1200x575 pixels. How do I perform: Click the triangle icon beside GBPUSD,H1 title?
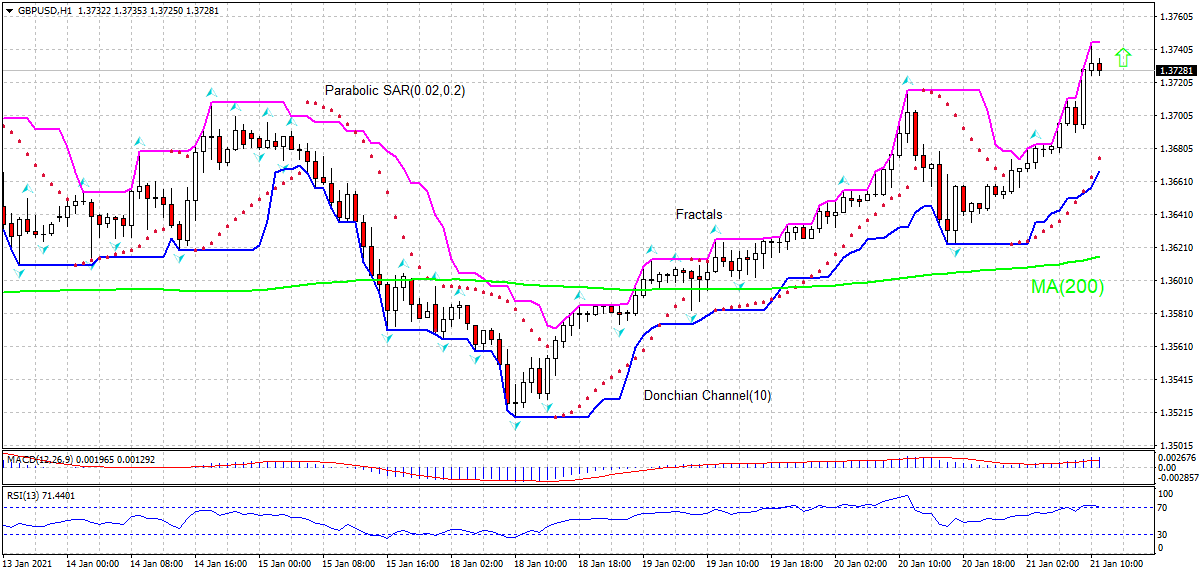pyautogui.click(x=9, y=9)
